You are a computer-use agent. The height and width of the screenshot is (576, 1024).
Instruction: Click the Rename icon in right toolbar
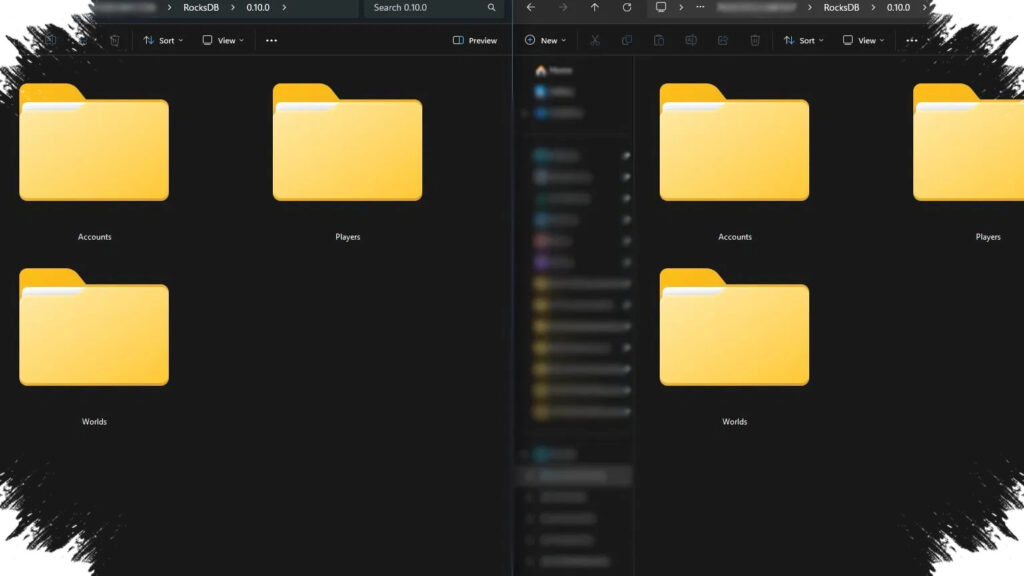[x=691, y=40]
